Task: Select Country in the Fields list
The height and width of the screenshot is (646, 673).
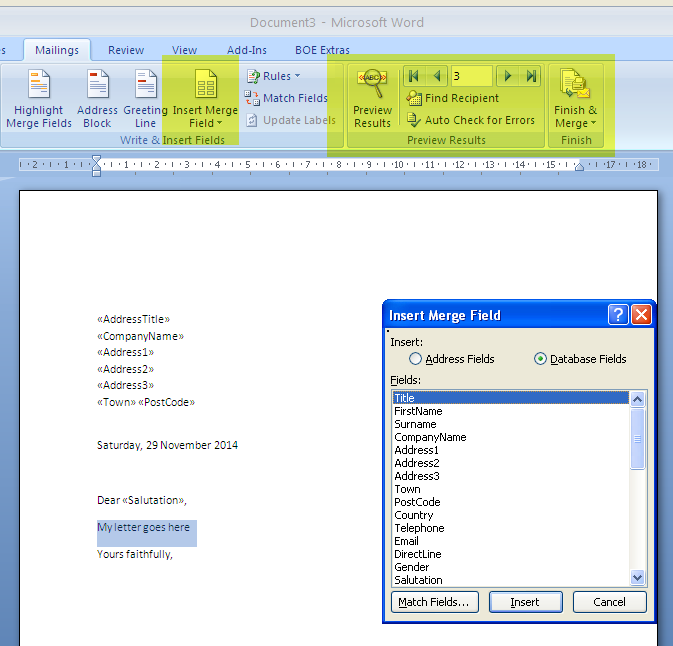Action: (x=511, y=515)
